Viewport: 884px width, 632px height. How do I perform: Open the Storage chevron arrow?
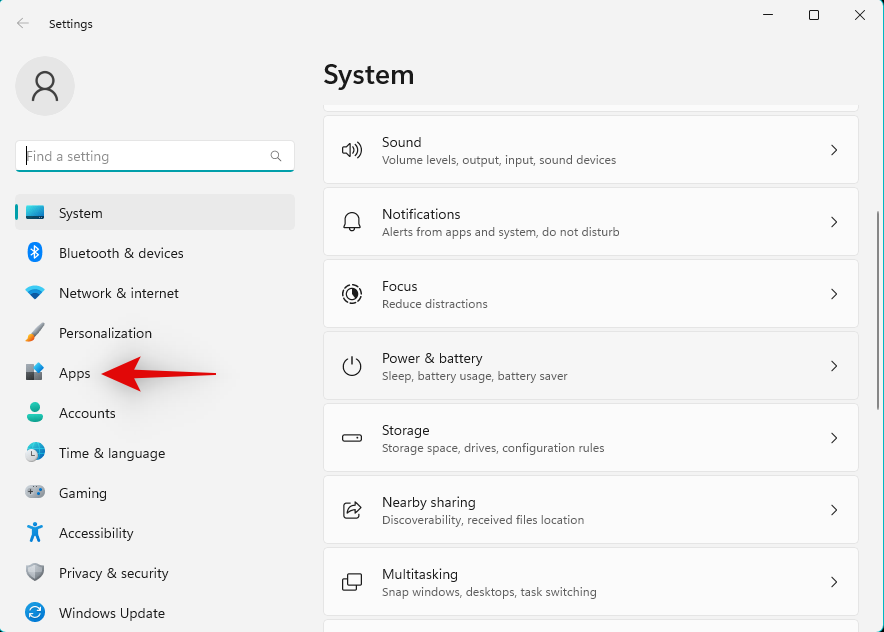834,438
